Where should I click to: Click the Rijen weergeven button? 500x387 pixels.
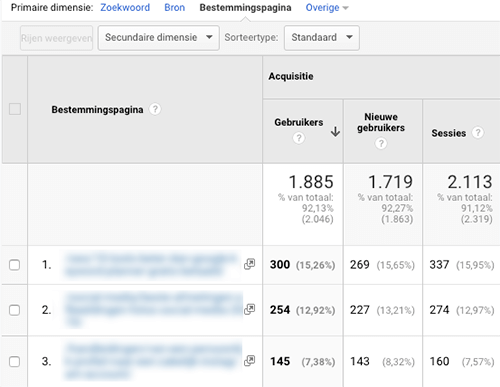coord(56,38)
